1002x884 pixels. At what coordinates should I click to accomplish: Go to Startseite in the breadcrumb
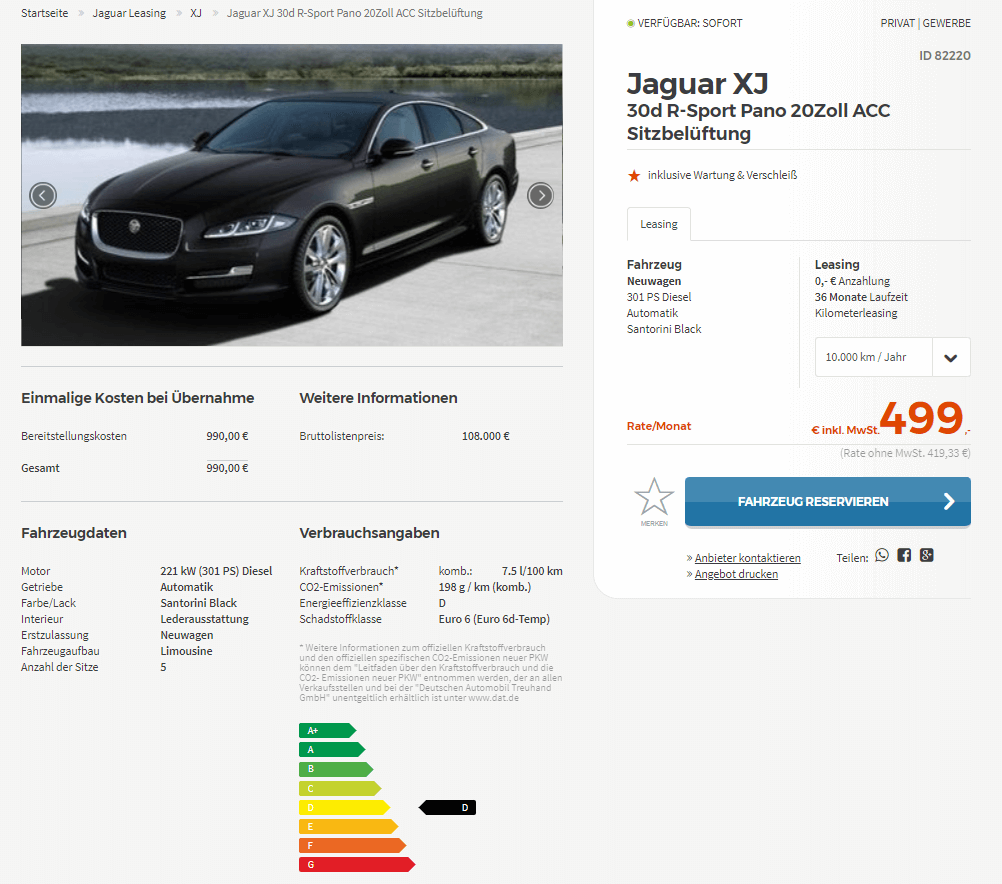44,13
